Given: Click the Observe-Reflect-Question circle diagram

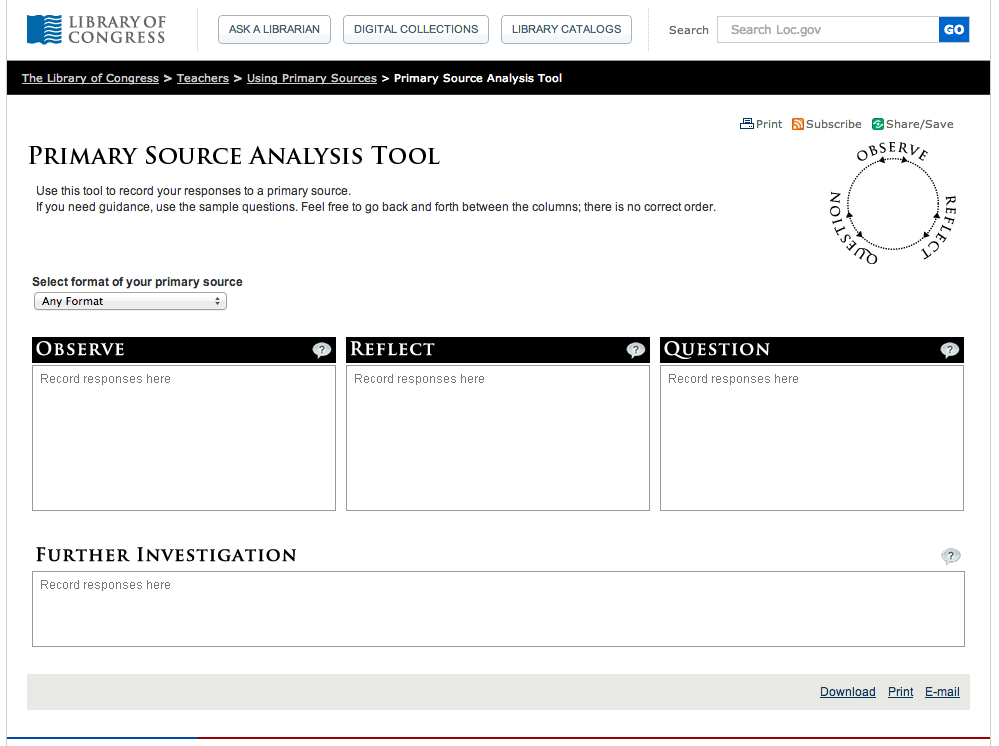Looking at the screenshot, I should tap(893, 204).
